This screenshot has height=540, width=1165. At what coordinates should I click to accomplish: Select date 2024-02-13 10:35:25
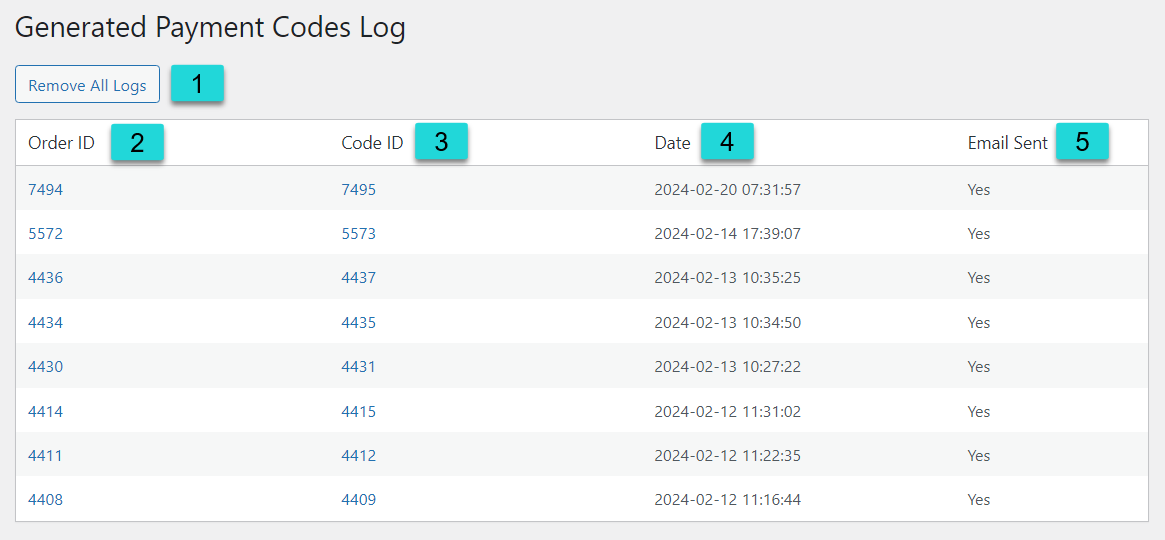coord(727,278)
